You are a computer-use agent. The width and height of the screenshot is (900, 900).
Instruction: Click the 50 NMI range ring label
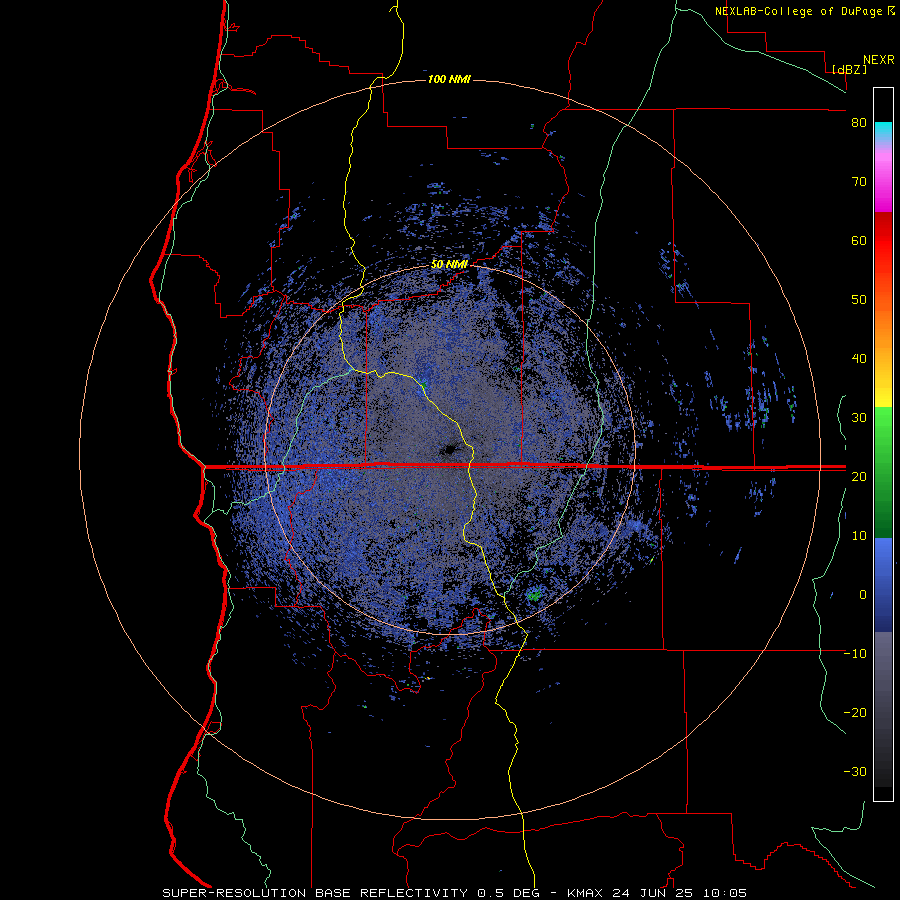click(x=449, y=264)
